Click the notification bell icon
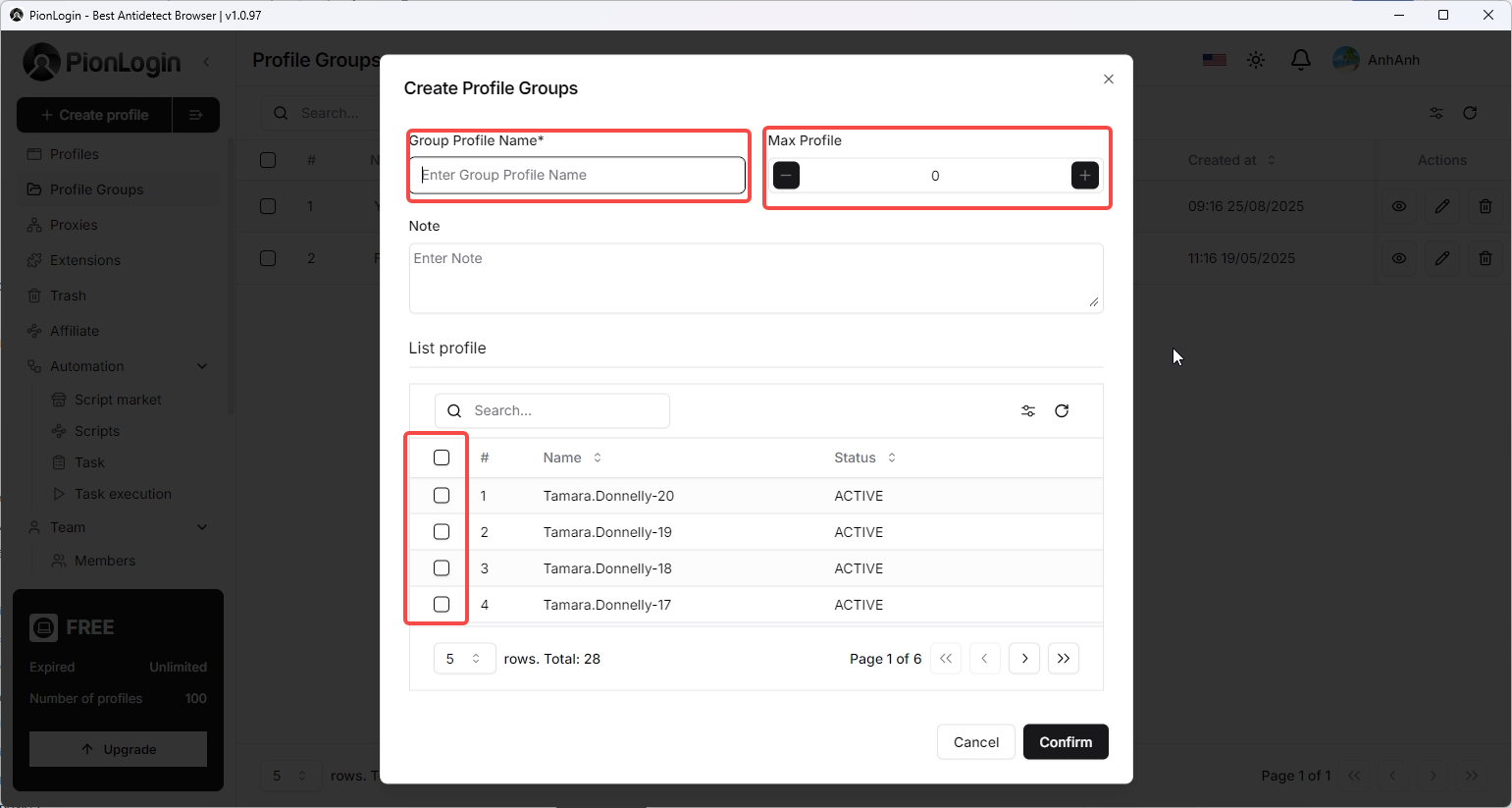This screenshot has height=808, width=1512. (1300, 60)
